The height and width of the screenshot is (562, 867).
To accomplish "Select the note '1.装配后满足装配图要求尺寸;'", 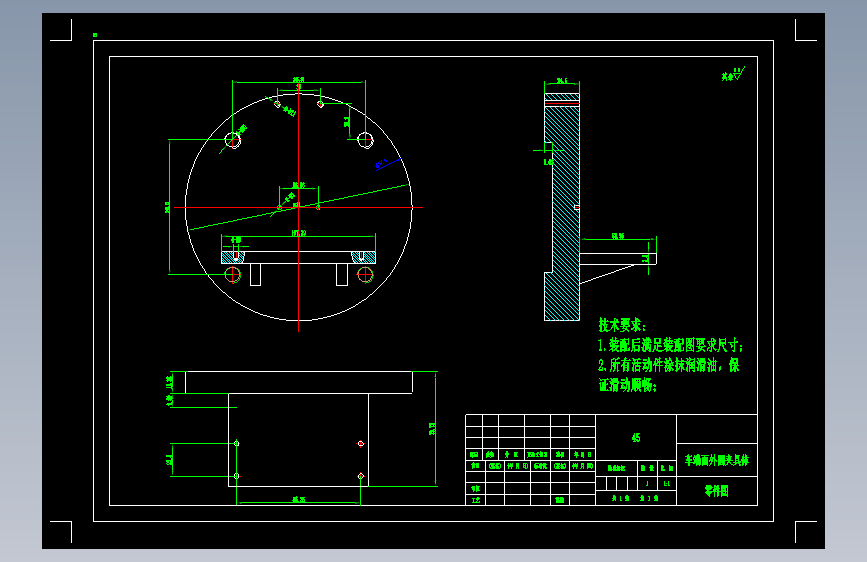I will point(670,346).
